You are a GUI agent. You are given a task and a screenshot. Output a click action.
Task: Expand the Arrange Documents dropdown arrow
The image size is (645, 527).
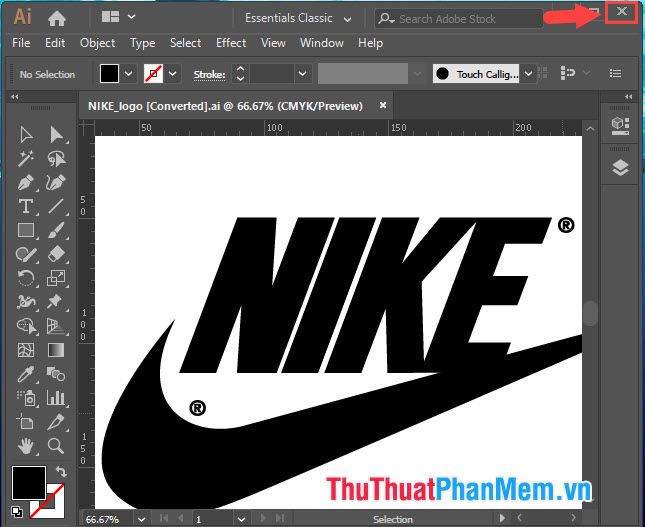[132, 17]
